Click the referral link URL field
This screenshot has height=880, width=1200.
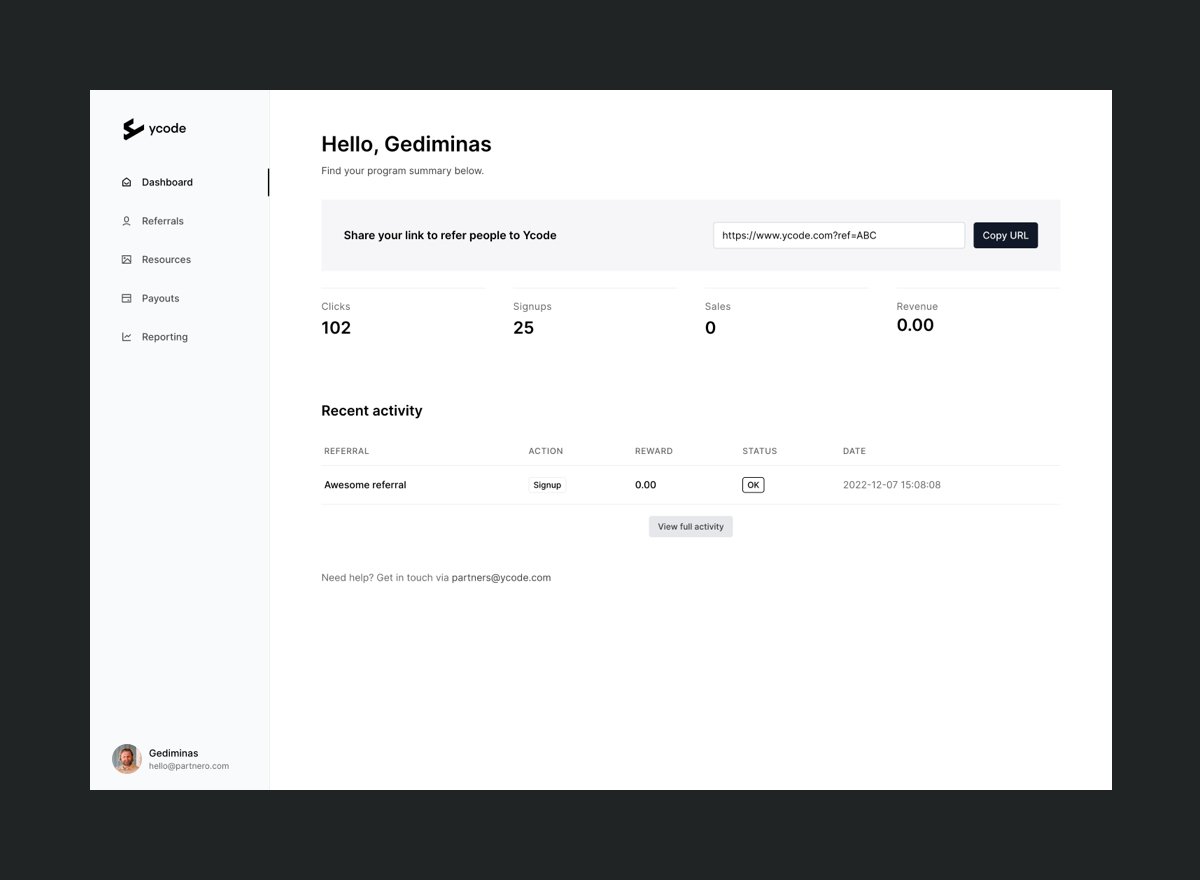click(x=839, y=235)
